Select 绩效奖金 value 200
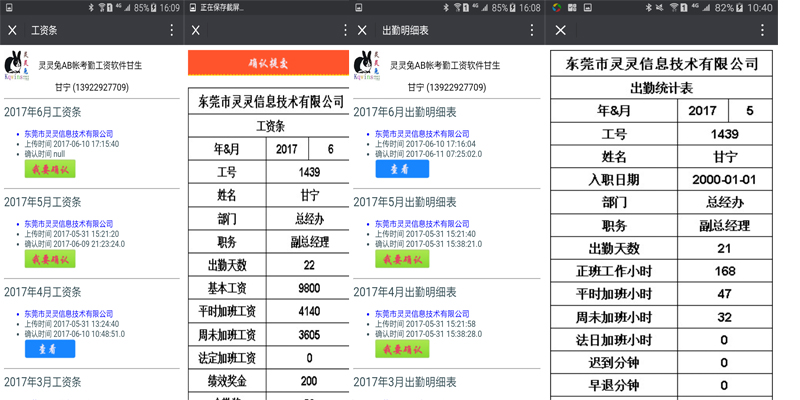The height and width of the screenshot is (400, 800). [308, 381]
